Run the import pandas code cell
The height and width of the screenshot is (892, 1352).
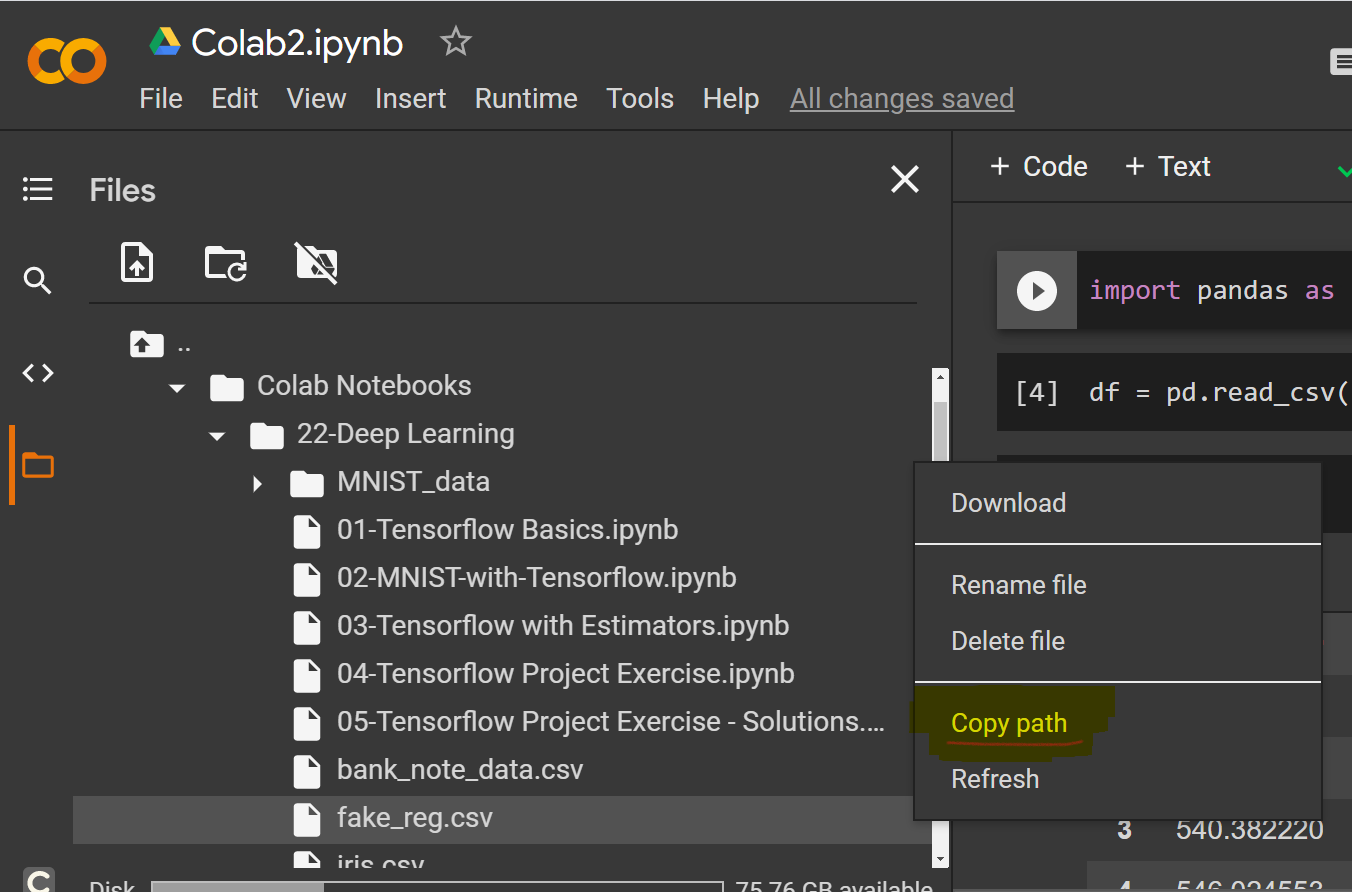coord(1036,290)
